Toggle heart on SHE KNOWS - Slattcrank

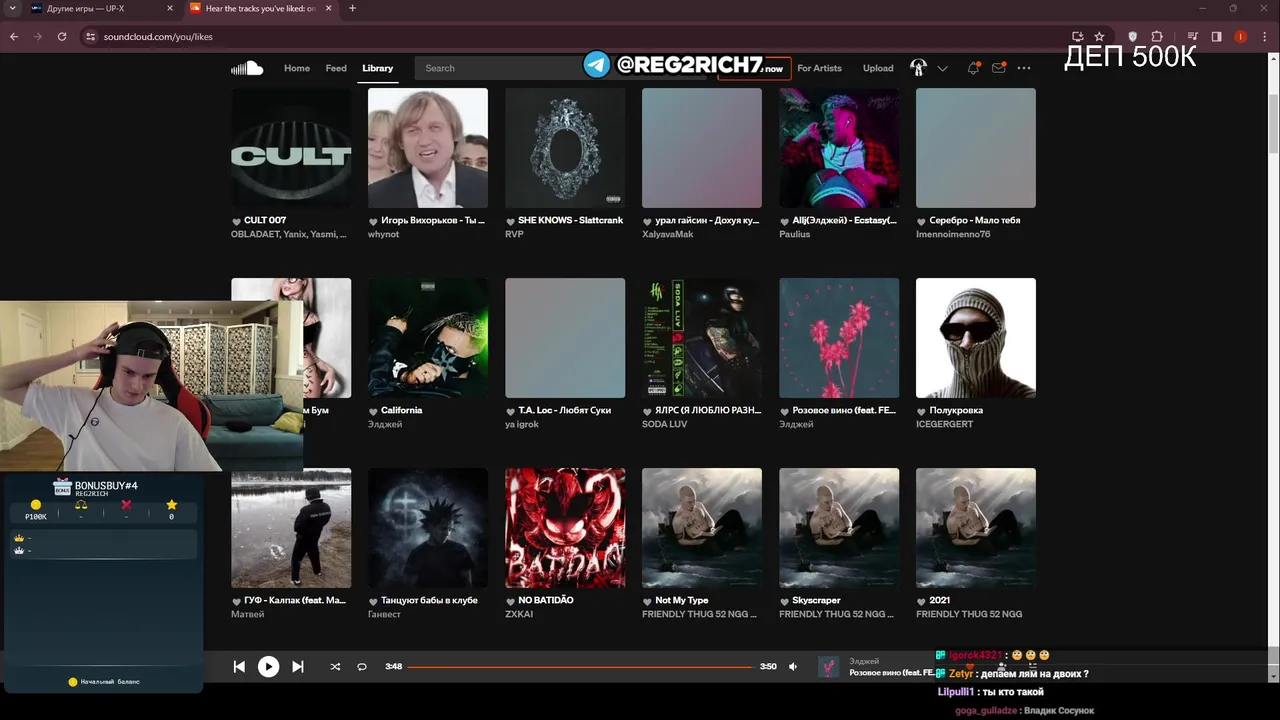click(510, 221)
